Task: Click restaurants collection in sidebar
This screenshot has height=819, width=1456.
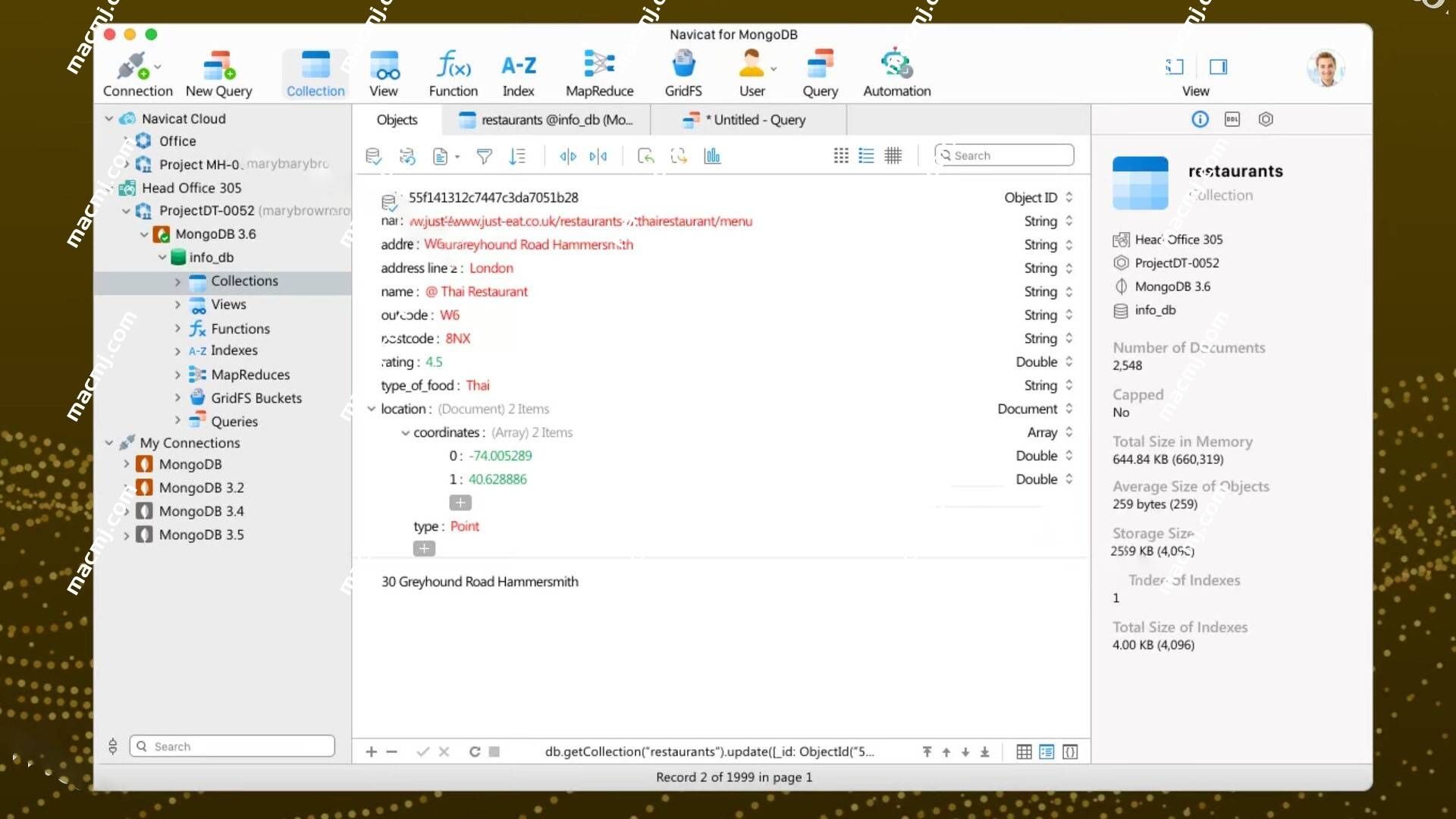Action: point(243,281)
